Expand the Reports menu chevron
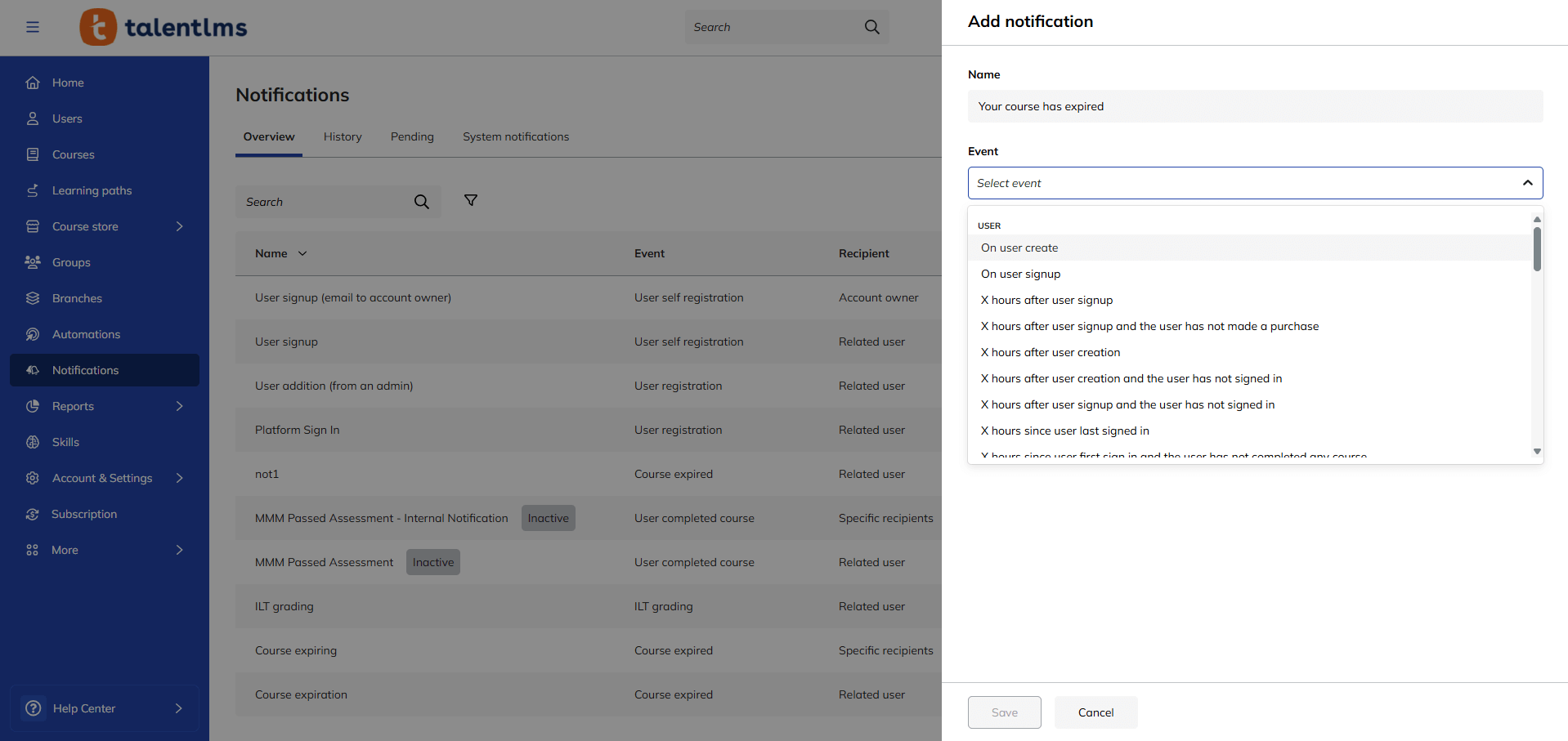This screenshot has height=741, width=1568. tap(179, 405)
